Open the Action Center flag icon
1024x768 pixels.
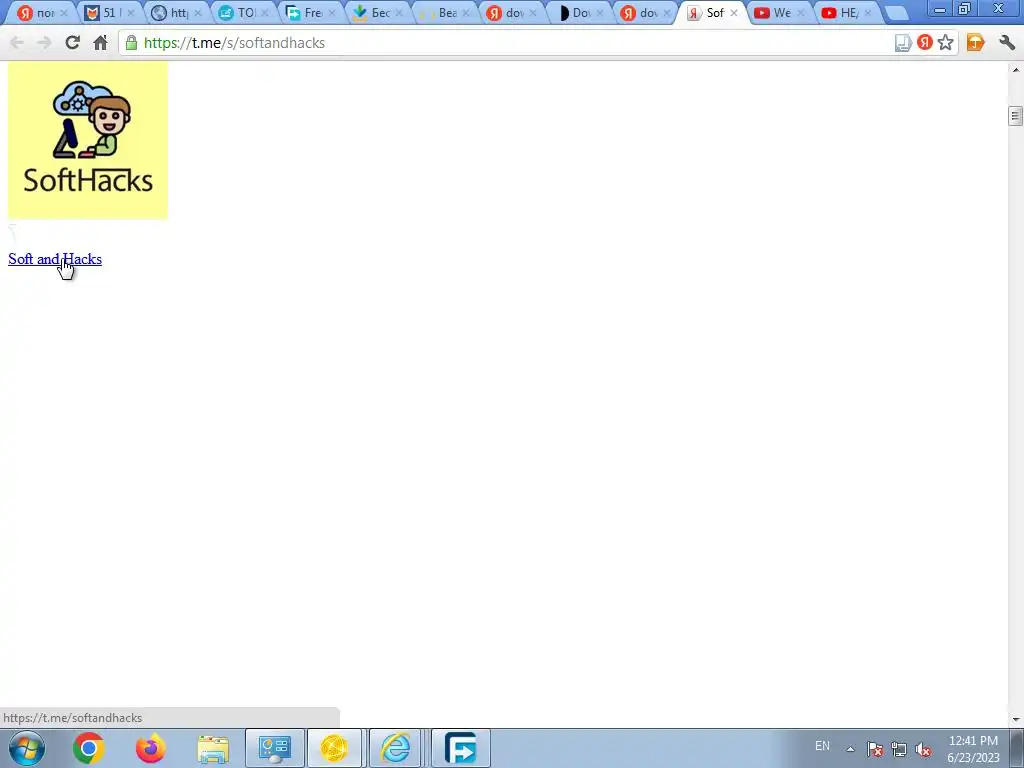coord(875,749)
